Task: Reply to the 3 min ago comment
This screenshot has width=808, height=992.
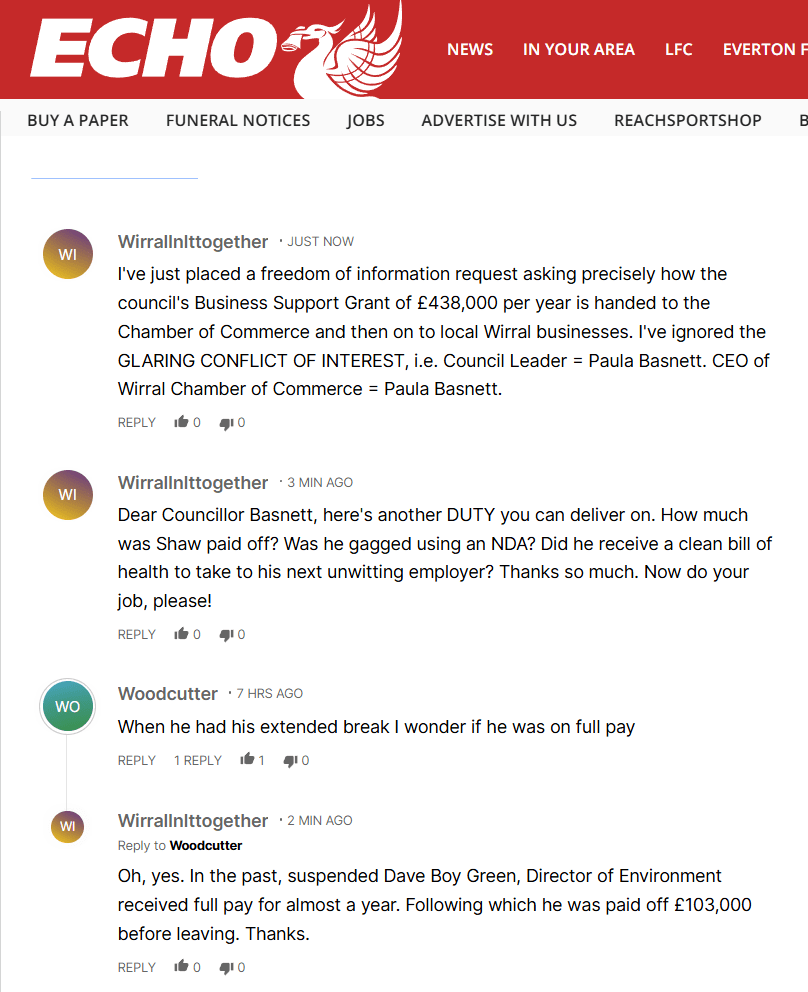Action: coord(137,635)
